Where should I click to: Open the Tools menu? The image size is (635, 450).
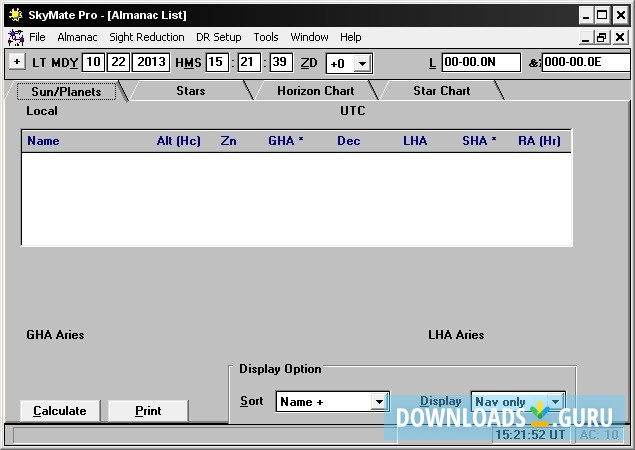tap(266, 37)
